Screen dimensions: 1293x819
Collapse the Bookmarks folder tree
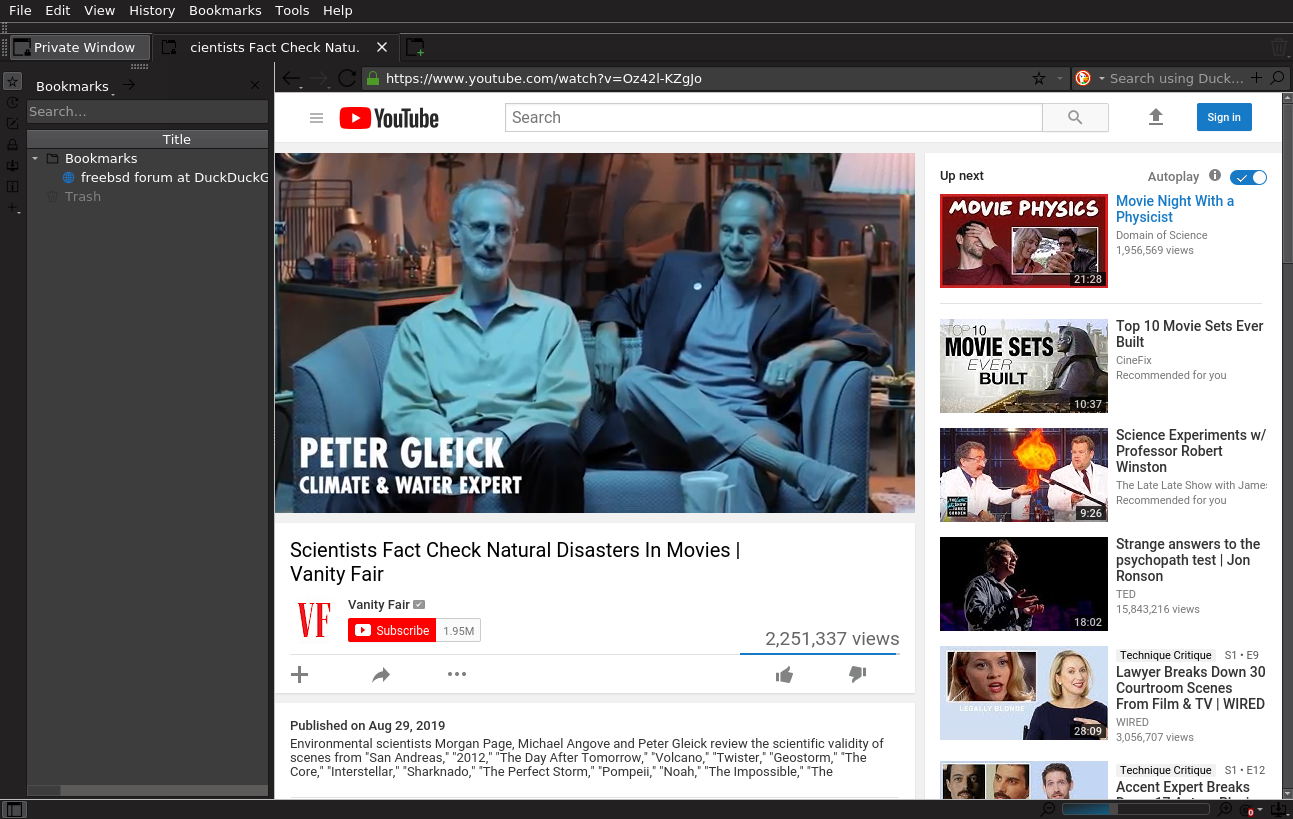pos(35,159)
